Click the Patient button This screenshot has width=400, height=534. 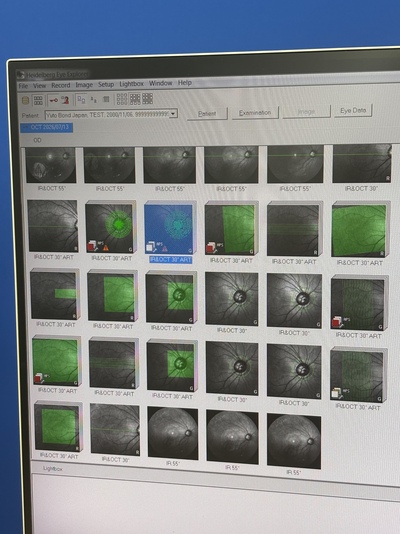coord(207,114)
